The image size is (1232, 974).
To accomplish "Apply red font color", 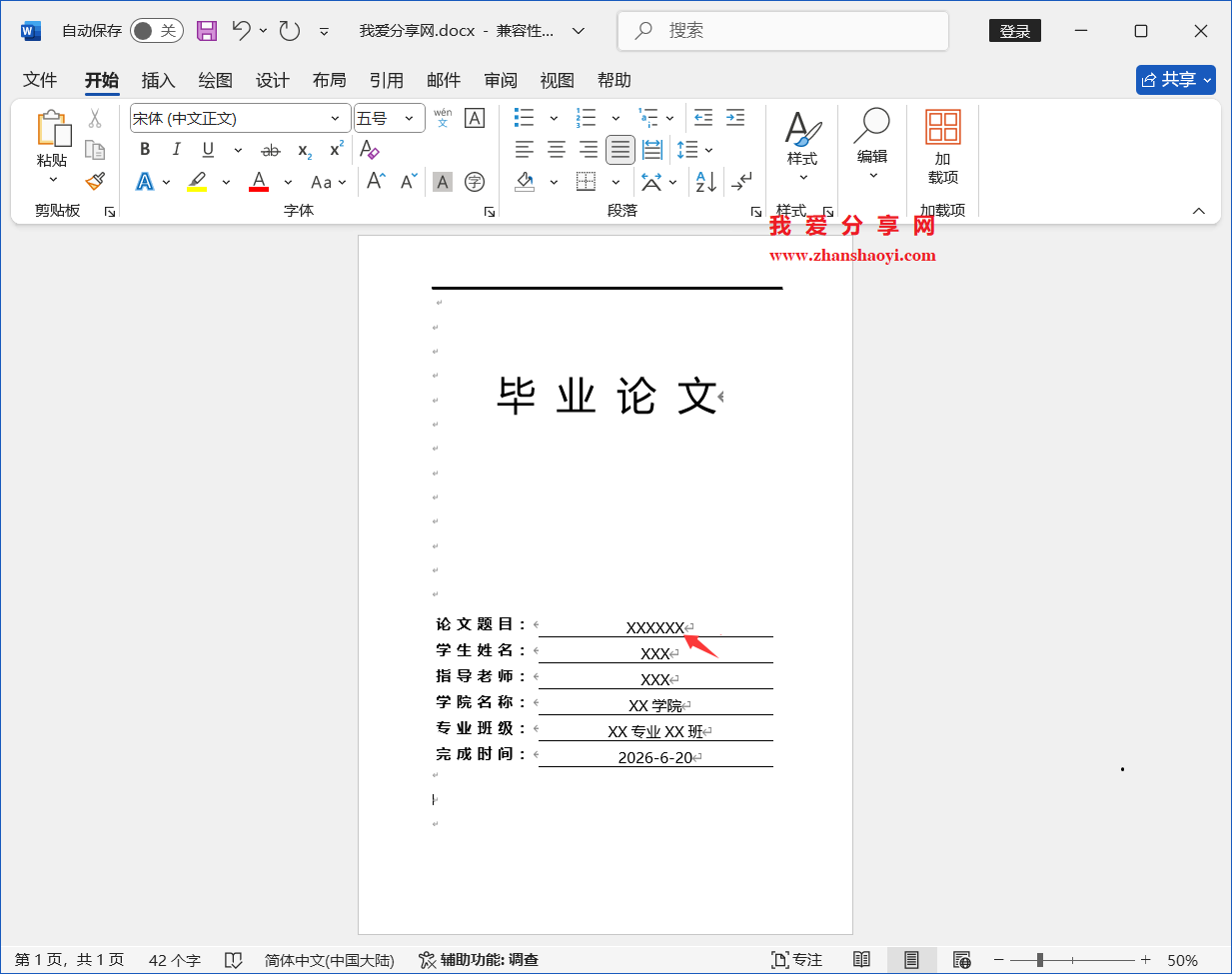I will pos(259,181).
